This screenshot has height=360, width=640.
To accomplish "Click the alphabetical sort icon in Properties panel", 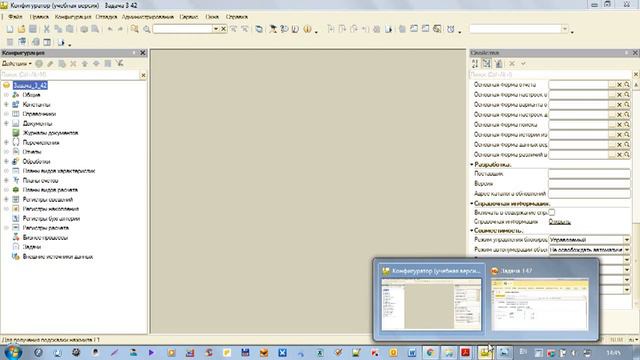I will [x=475, y=64].
